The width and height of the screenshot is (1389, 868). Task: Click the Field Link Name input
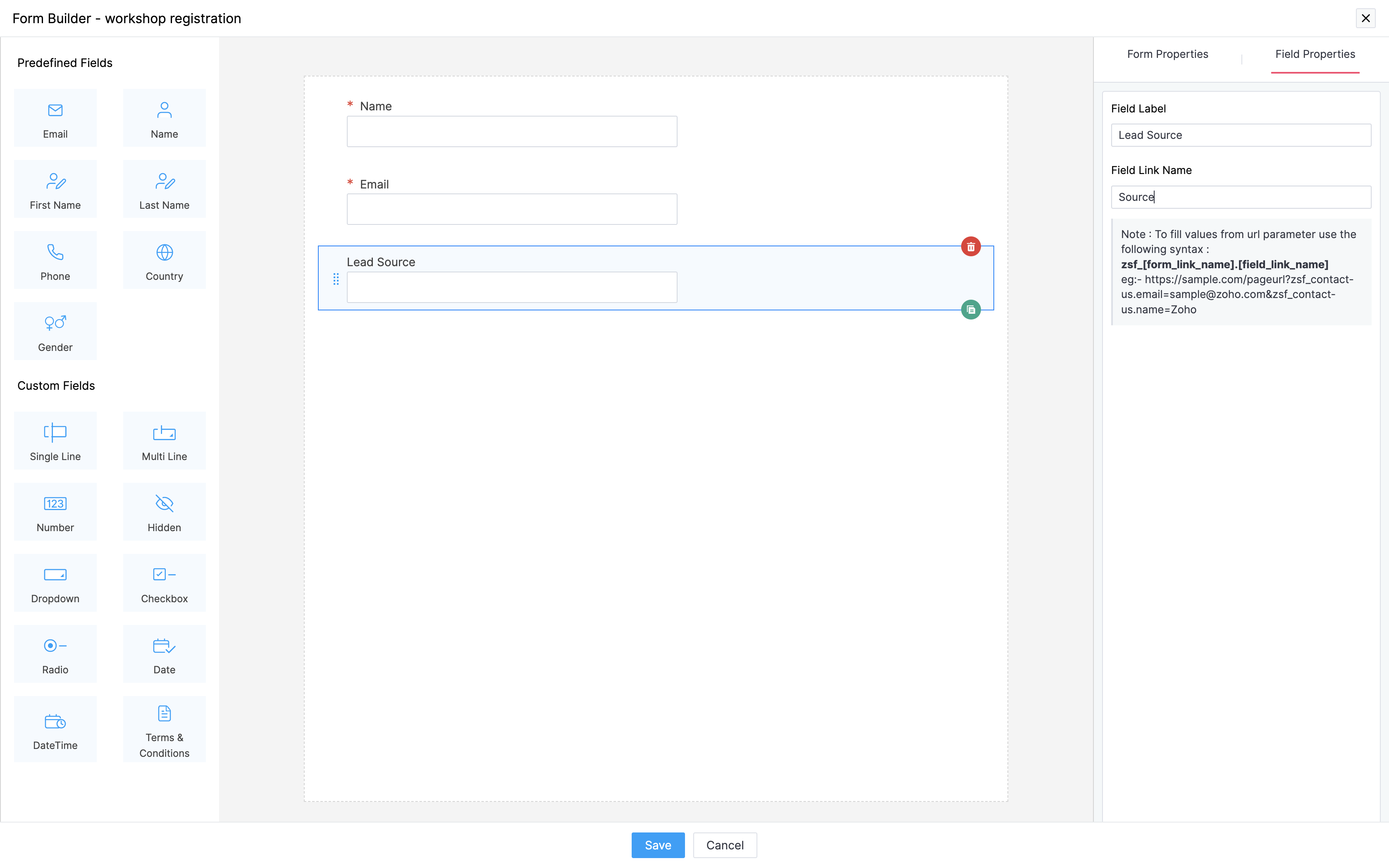(x=1240, y=197)
